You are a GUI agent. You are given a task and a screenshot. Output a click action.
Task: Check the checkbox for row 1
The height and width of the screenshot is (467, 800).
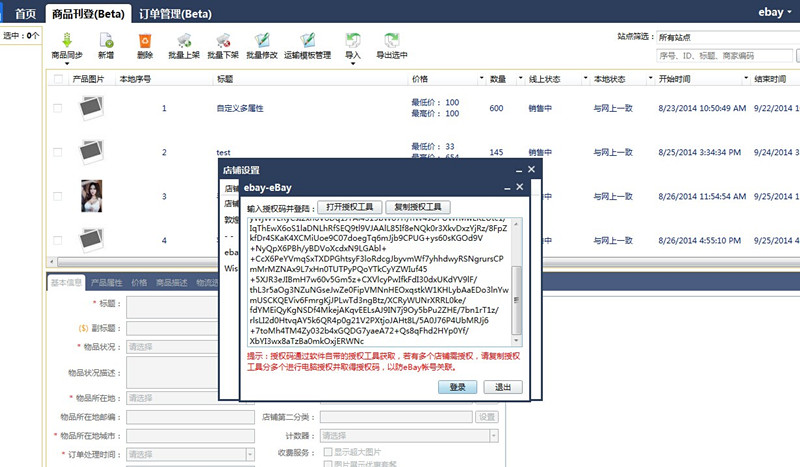click(x=58, y=108)
